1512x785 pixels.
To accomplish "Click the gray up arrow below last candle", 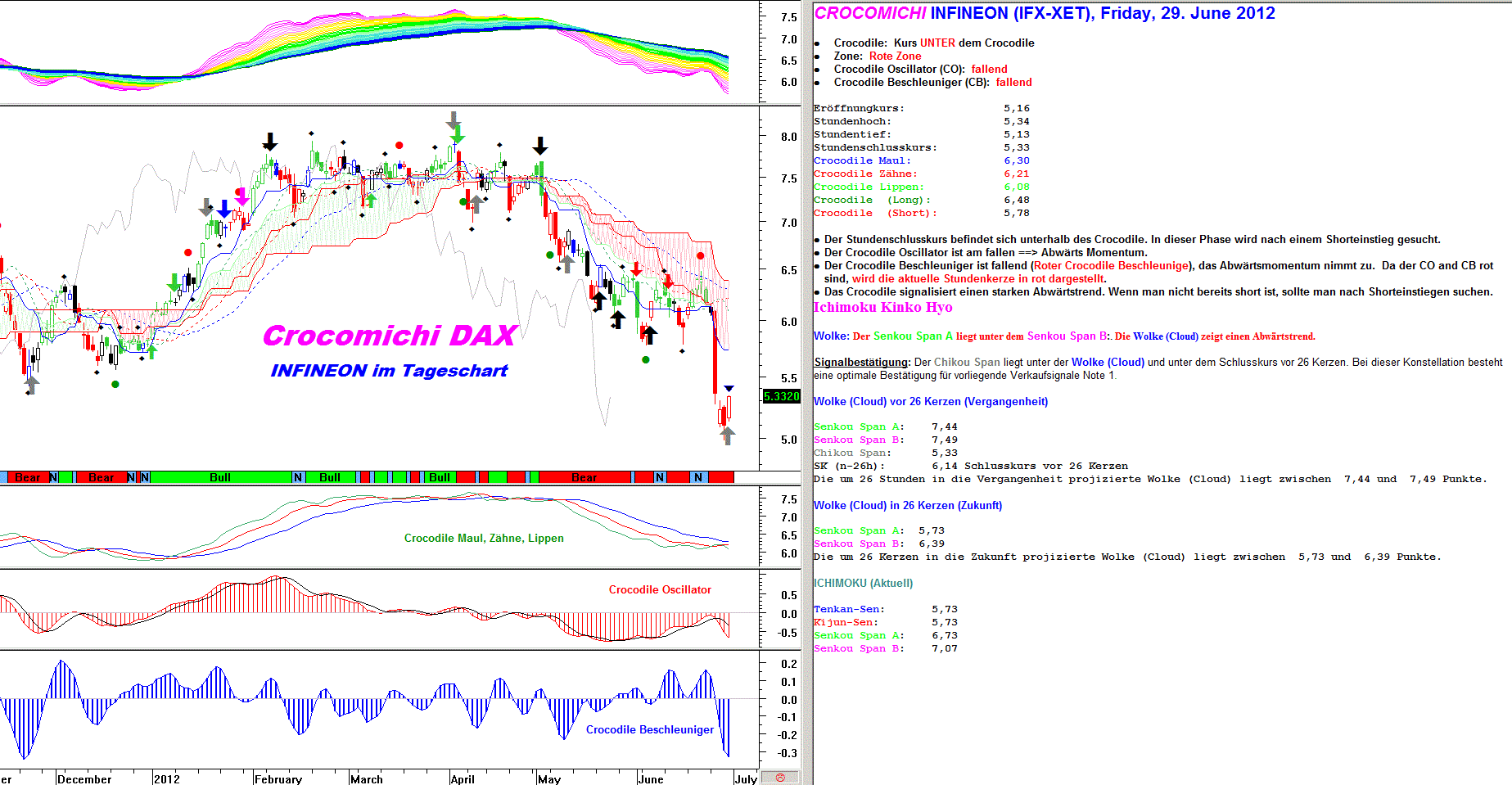I will click(x=727, y=435).
